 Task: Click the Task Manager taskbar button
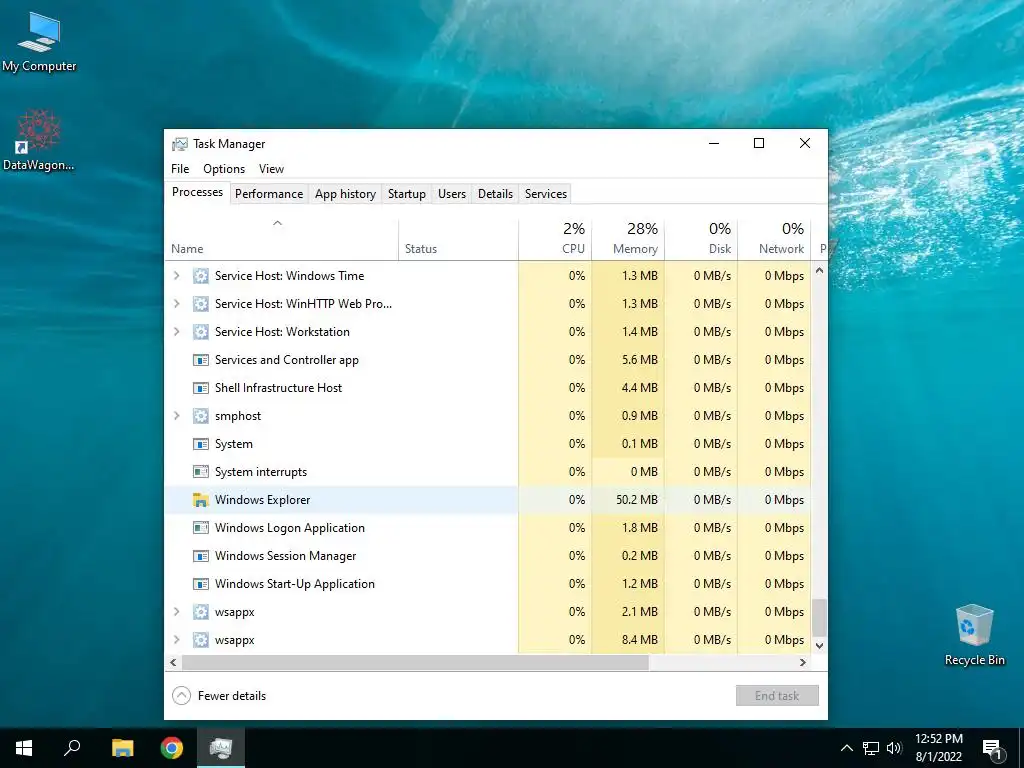point(221,748)
